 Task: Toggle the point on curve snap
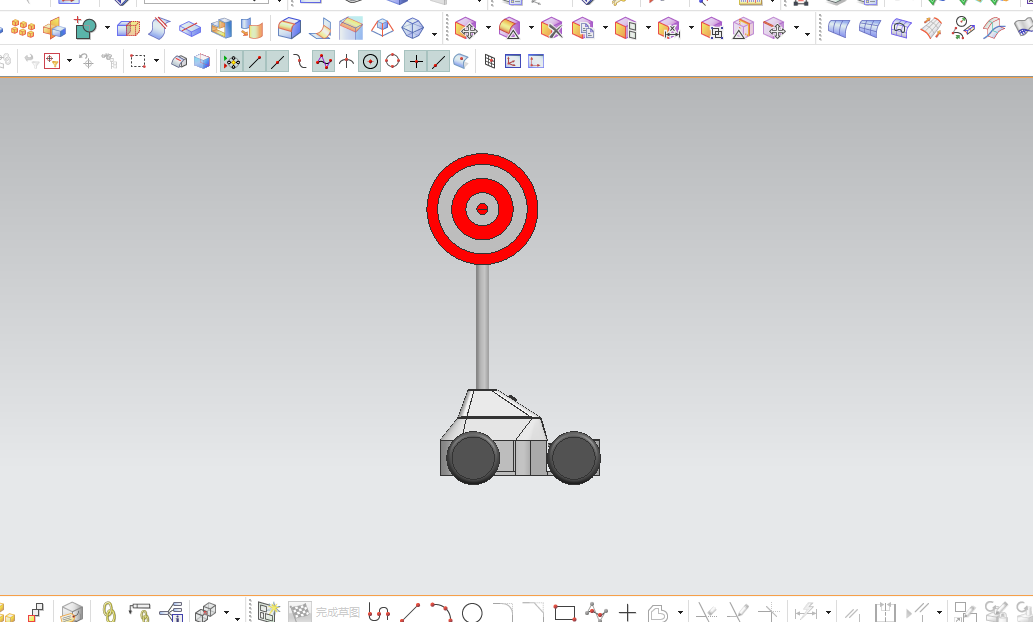(x=439, y=61)
